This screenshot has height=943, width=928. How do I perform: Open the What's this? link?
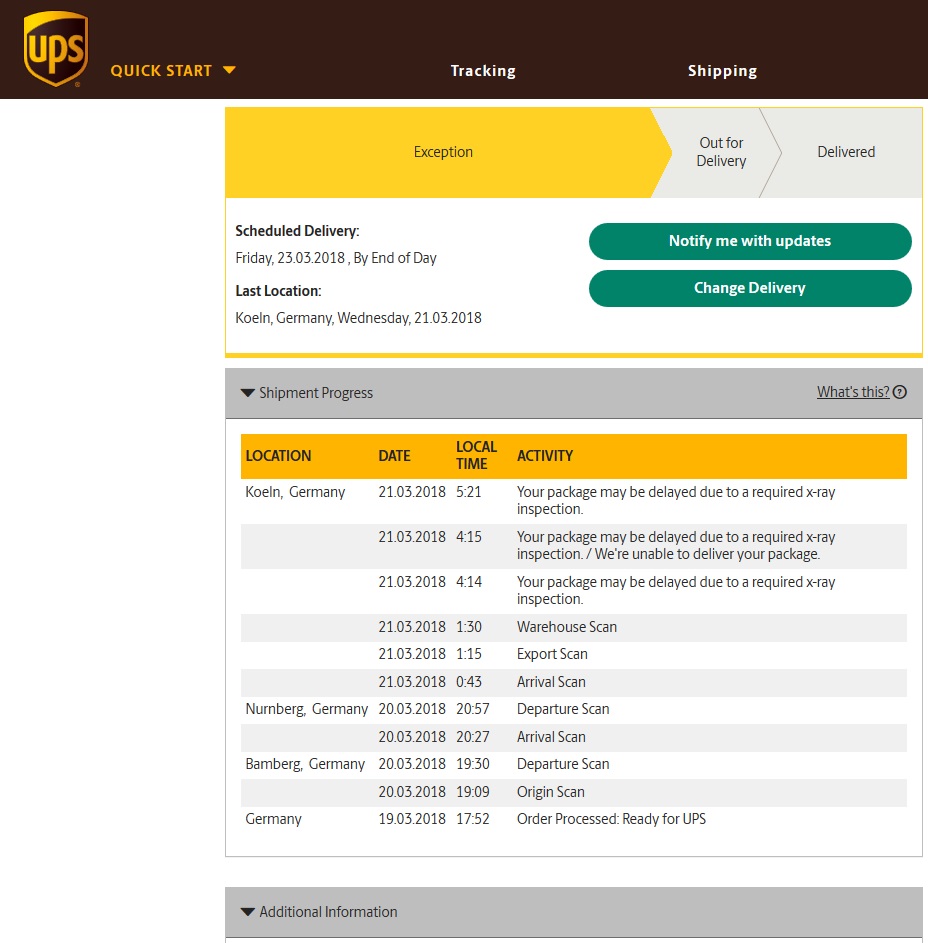tap(853, 392)
